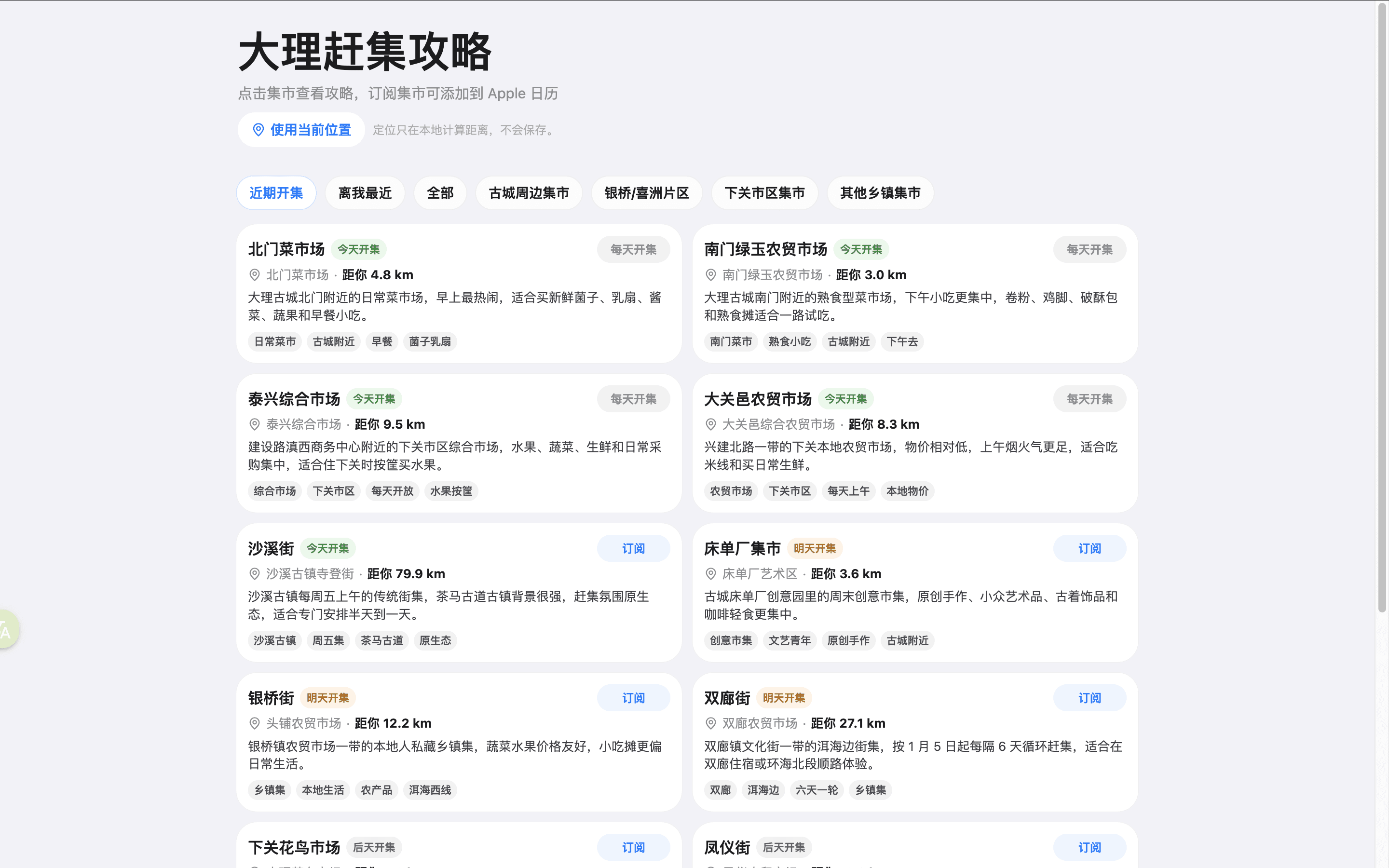Image resolution: width=1389 pixels, height=868 pixels.
Task: Click 每天开集 badge on 北门菜市场 card
Action: [634, 250]
